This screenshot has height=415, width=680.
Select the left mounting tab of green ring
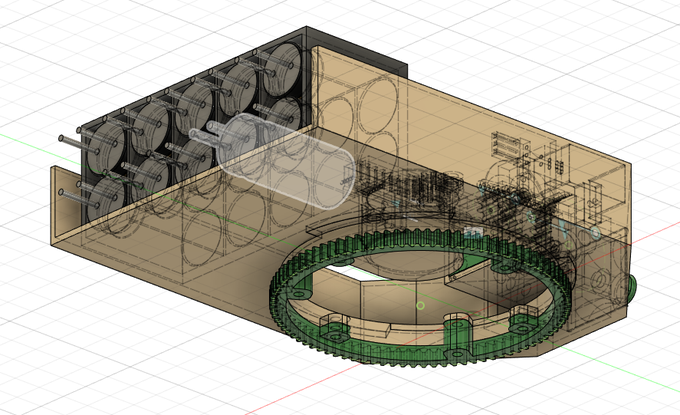click(x=298, y=293)
